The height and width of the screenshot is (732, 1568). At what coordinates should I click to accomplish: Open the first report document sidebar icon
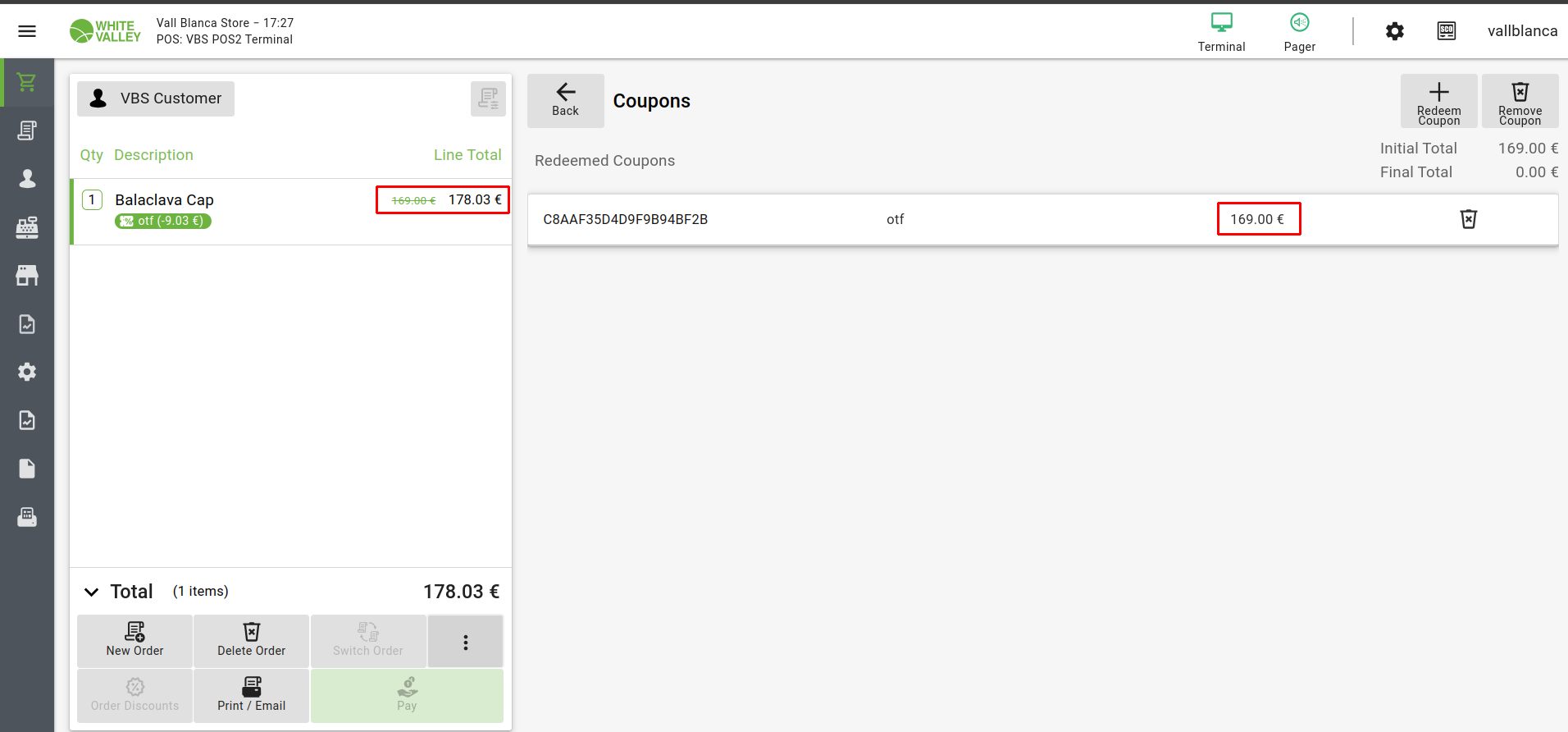point(27,324)
